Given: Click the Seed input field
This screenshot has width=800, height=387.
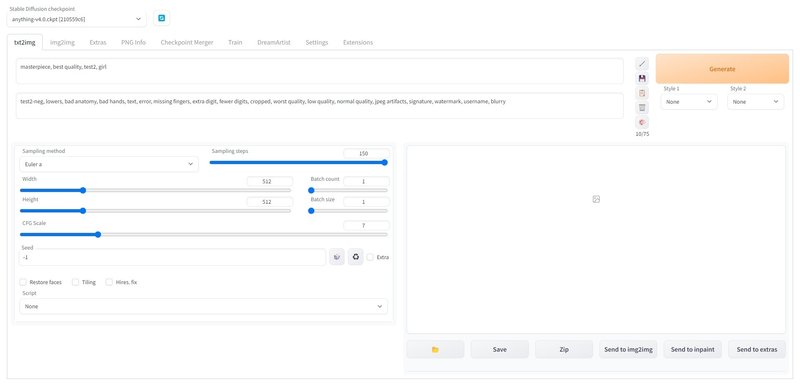Looking at the screenshot, I should coord(172,257).
